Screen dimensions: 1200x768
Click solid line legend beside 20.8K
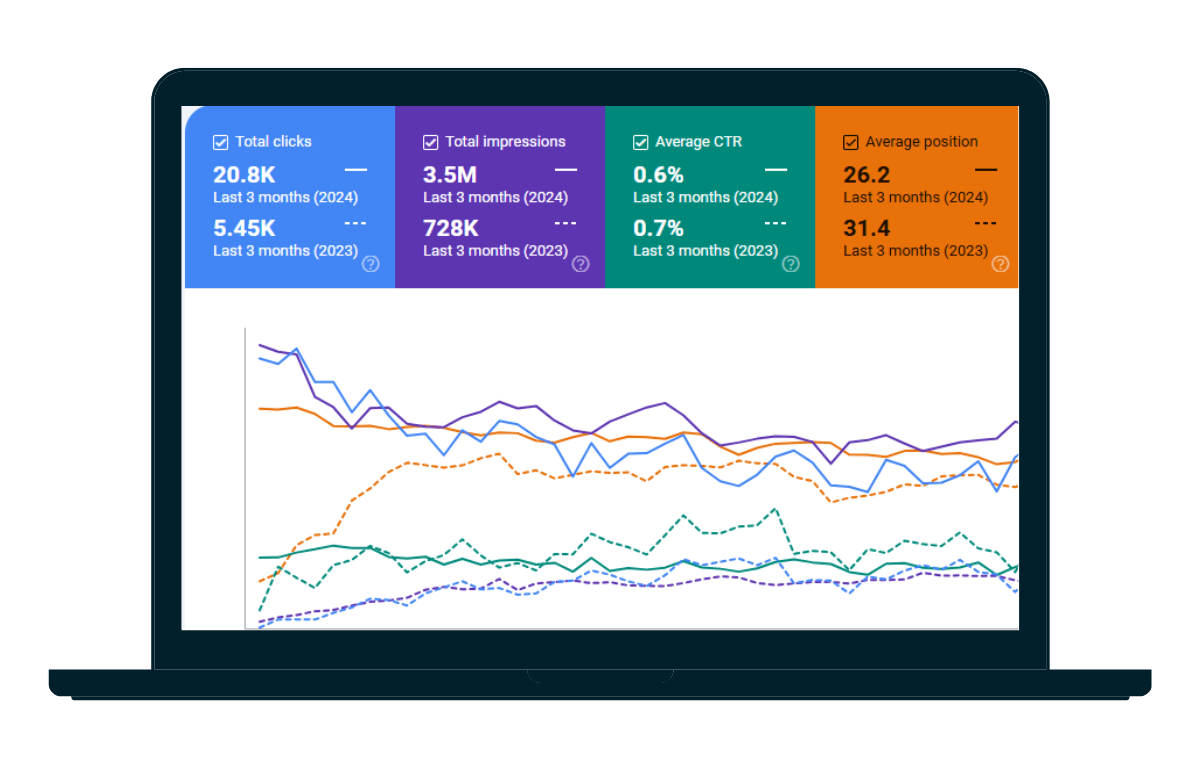pos(356,171)
